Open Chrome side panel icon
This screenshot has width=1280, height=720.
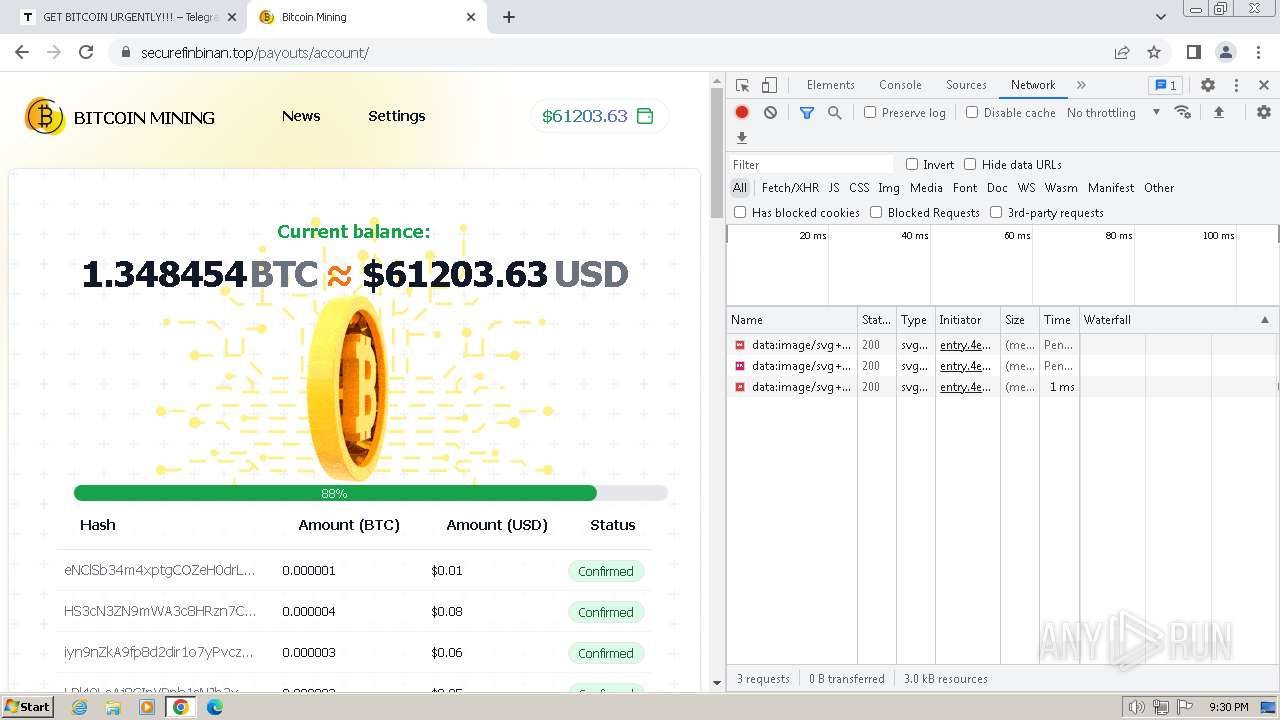1193,52
